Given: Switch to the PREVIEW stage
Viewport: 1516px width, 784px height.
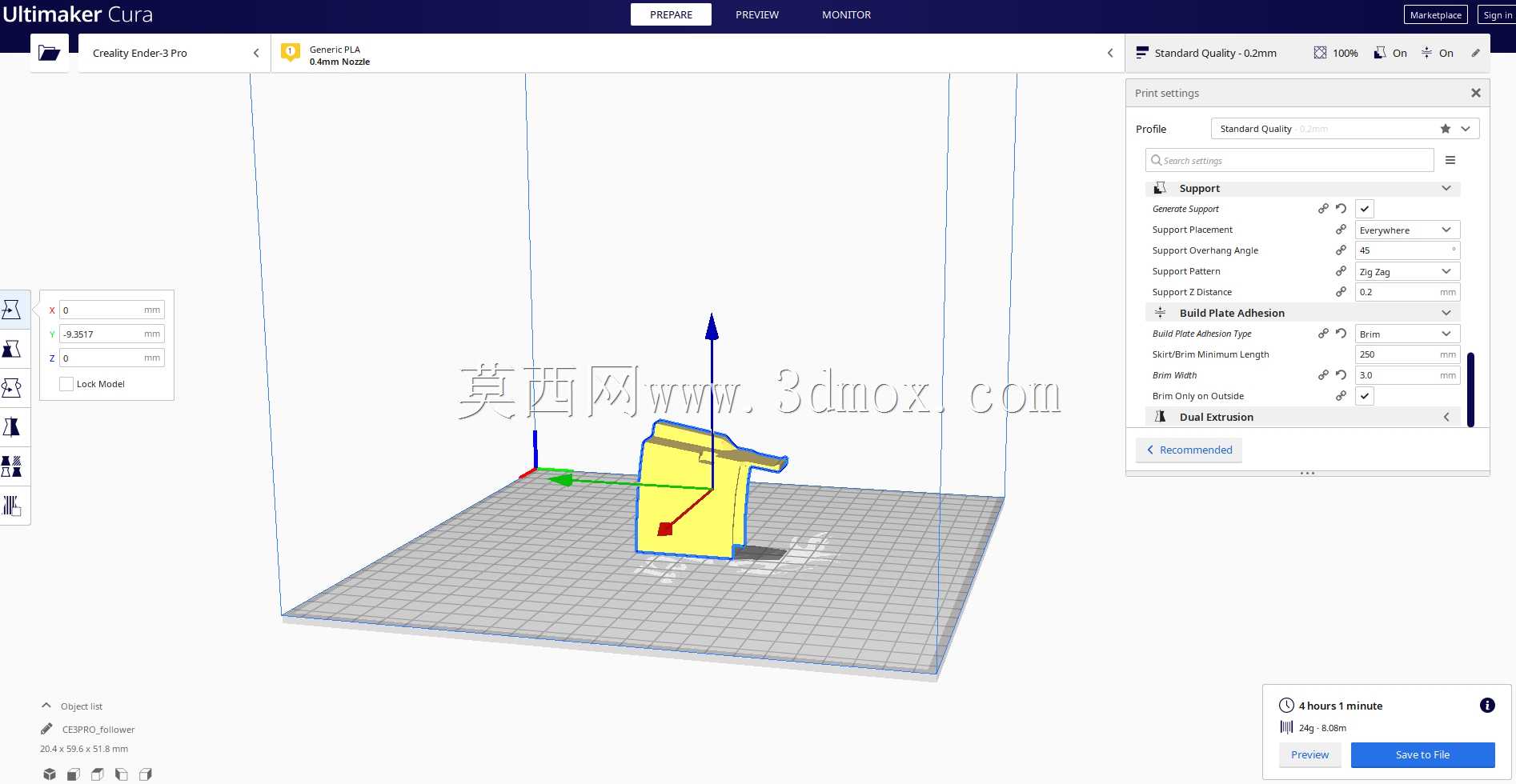Looking at the screenshot, I should 757,14.
